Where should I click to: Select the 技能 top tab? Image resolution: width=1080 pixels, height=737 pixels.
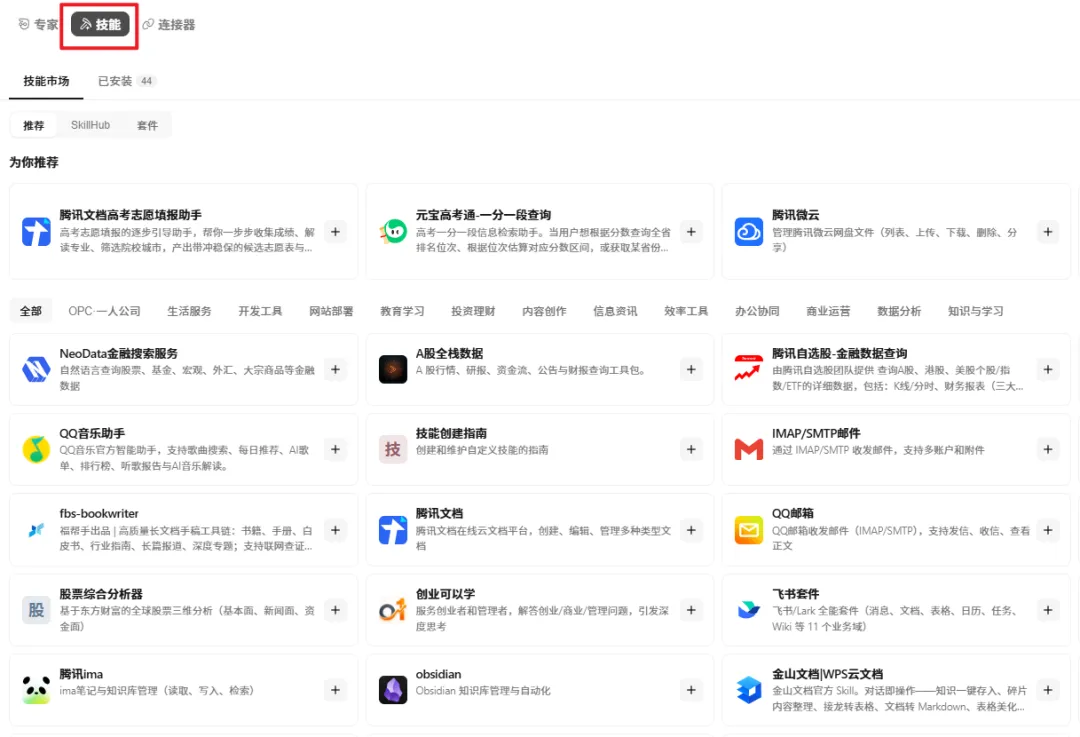coord(100,25)
